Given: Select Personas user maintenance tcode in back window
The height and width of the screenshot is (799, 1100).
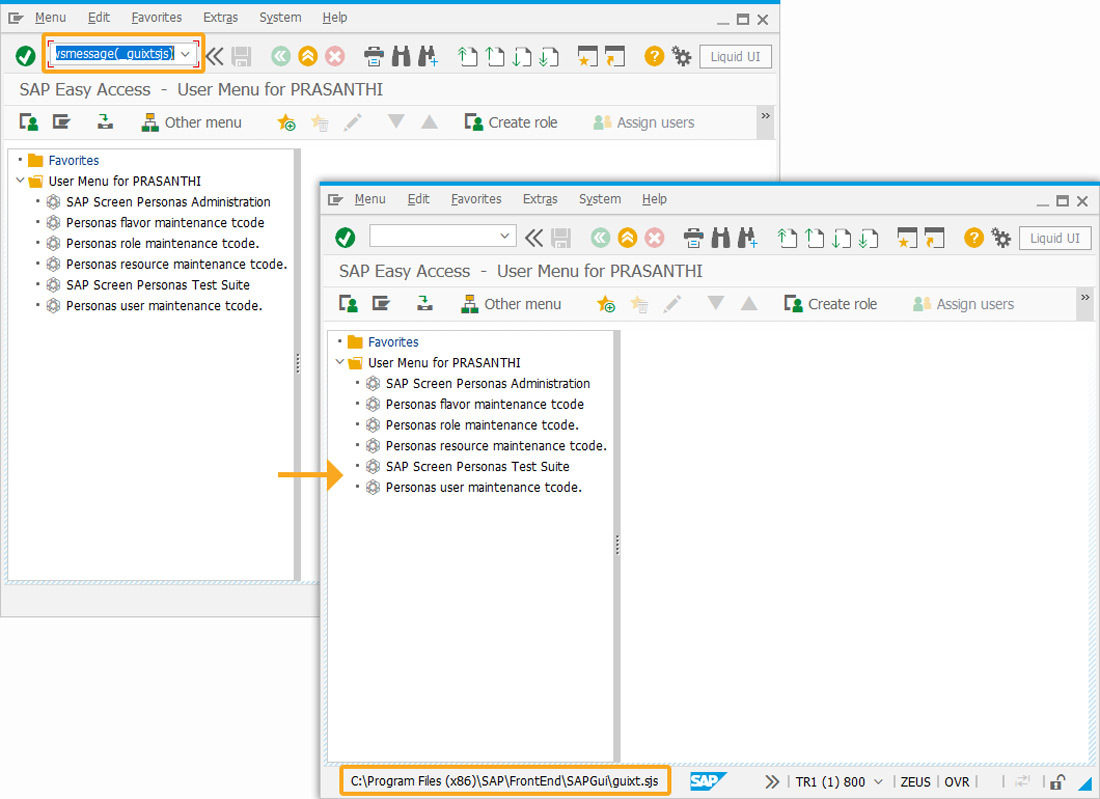Looking at the screenshot, I should pos(154,305).
